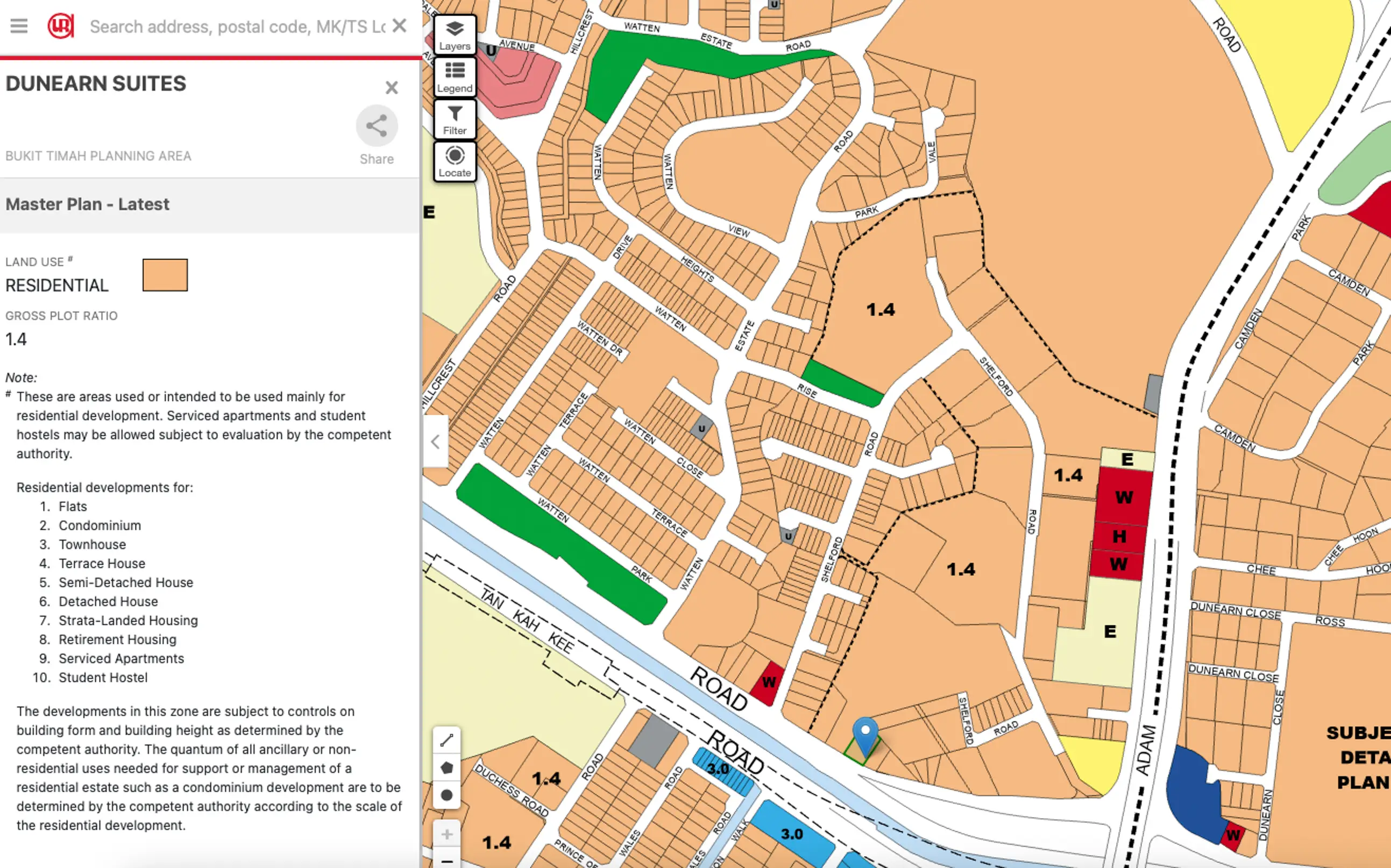This screenshot has width=1391, height=868.
Task: Zoom in on the map
Action: pyautogui.click(x=446, y=834)
